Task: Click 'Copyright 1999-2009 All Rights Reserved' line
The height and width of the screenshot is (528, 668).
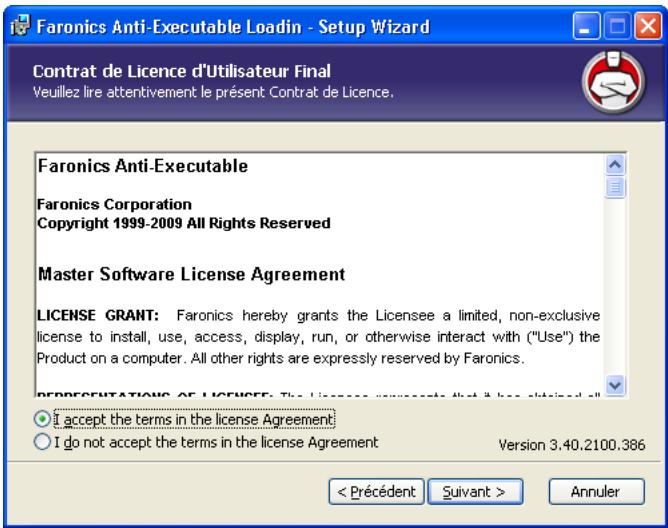Action: (x=184, y=223)
